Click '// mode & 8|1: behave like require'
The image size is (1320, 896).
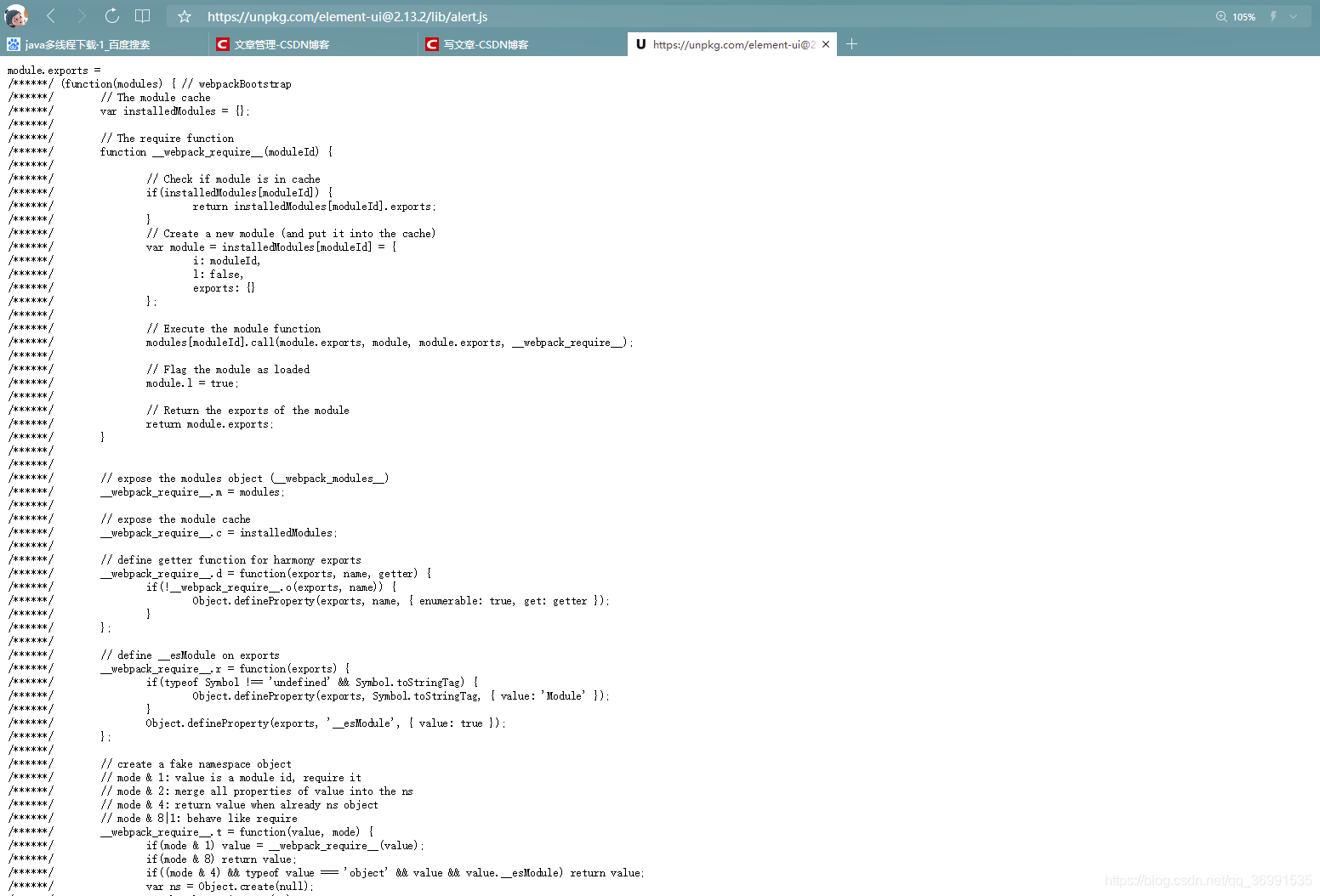[199, 819]
